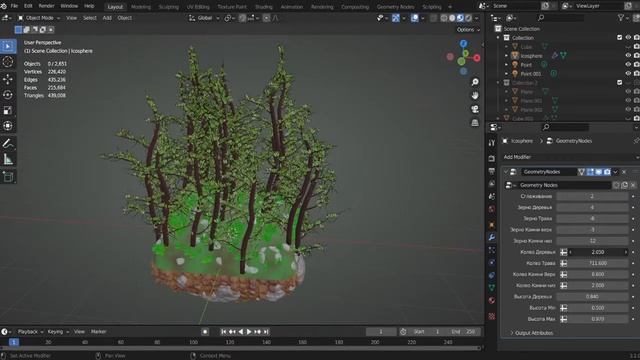Image resolution: width=640 pixels, height=360 pixels.
Task: Click the grass-count value field 711.600
Action: 598,263
